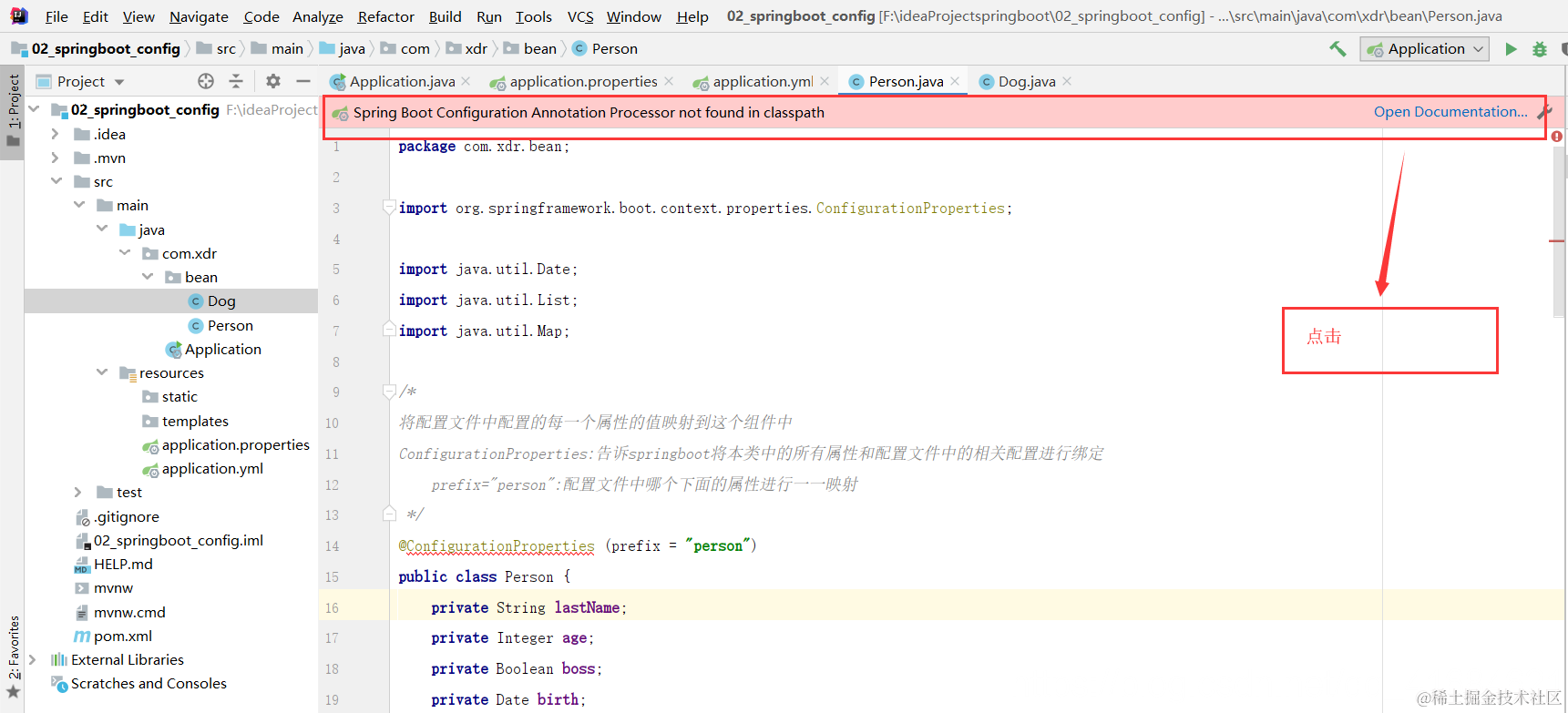Hide the Project panel with minus icon
This screenshot has width=1568, height=713.
coord(303,81)
